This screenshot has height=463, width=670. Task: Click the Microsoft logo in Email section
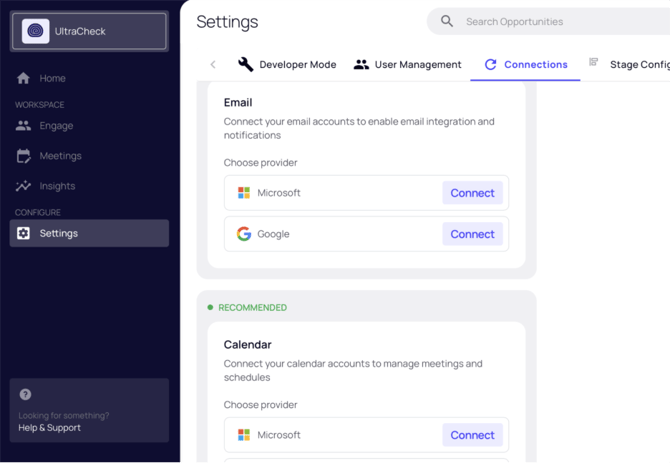(x=244, y=193)
